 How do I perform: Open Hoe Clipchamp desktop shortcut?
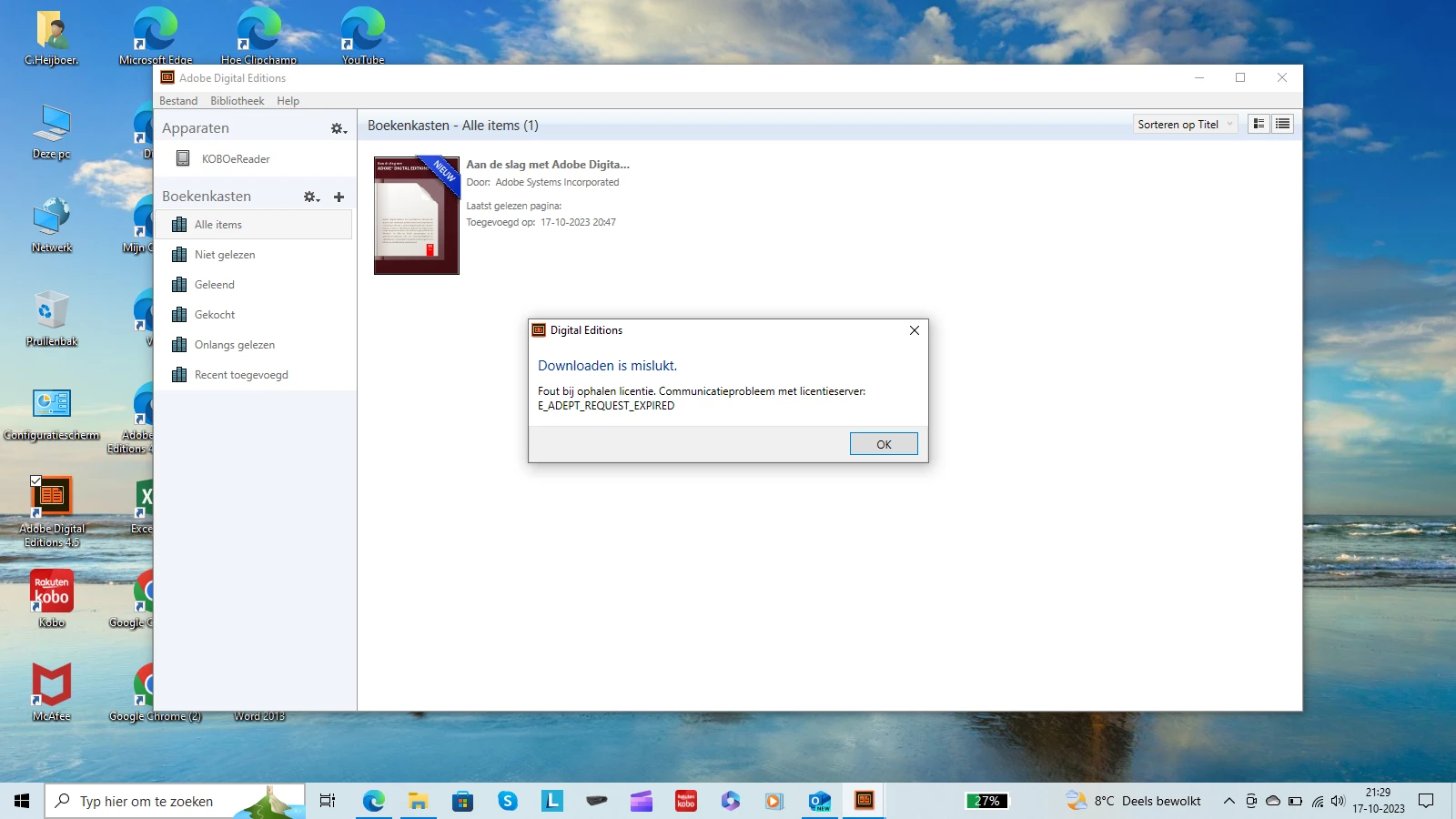(x=259, y=36)
